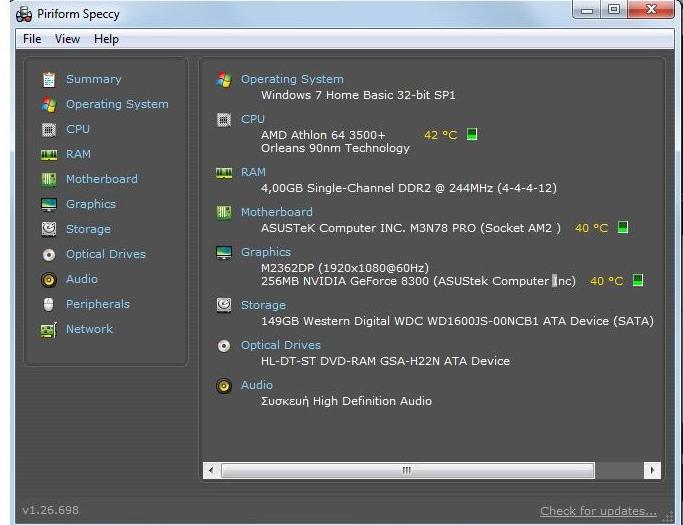683x525 pixels.
Task: Click the horizontal scrollbar thumb
Action: click(x=407, y=471)
